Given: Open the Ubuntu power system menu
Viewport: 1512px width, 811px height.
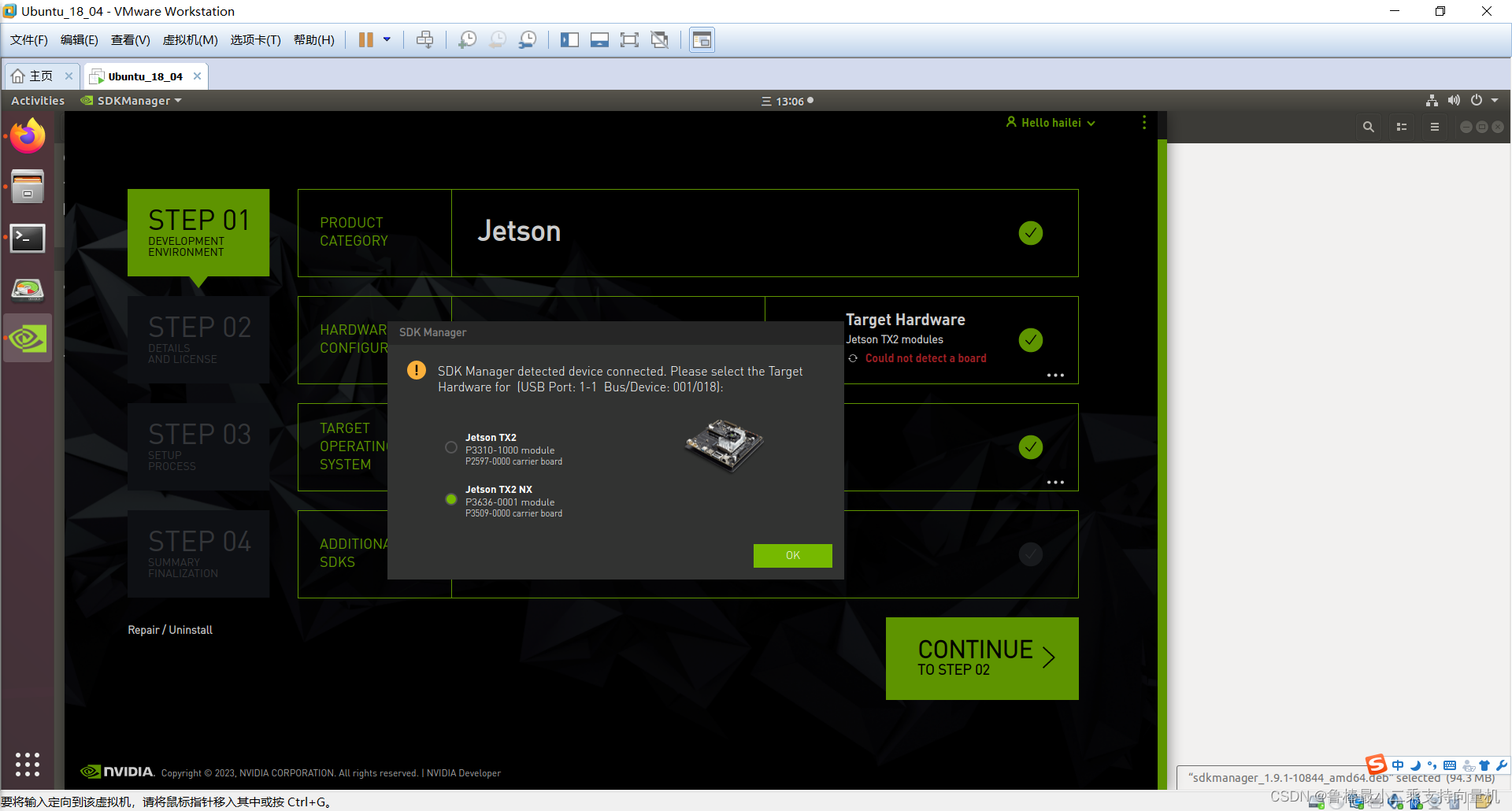Looking at the screenshot, I should (x=1484, y=101).
